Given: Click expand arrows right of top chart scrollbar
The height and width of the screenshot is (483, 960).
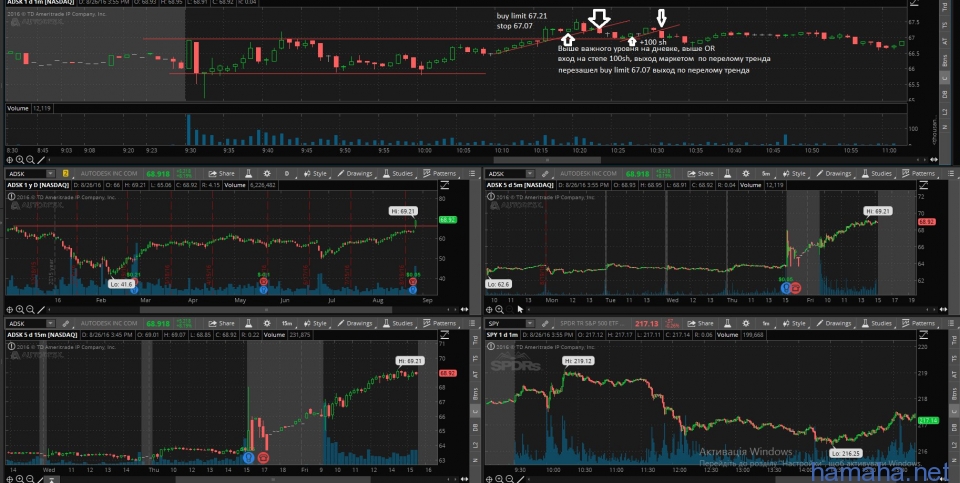Looking at the screenshot, I should 934,160.
